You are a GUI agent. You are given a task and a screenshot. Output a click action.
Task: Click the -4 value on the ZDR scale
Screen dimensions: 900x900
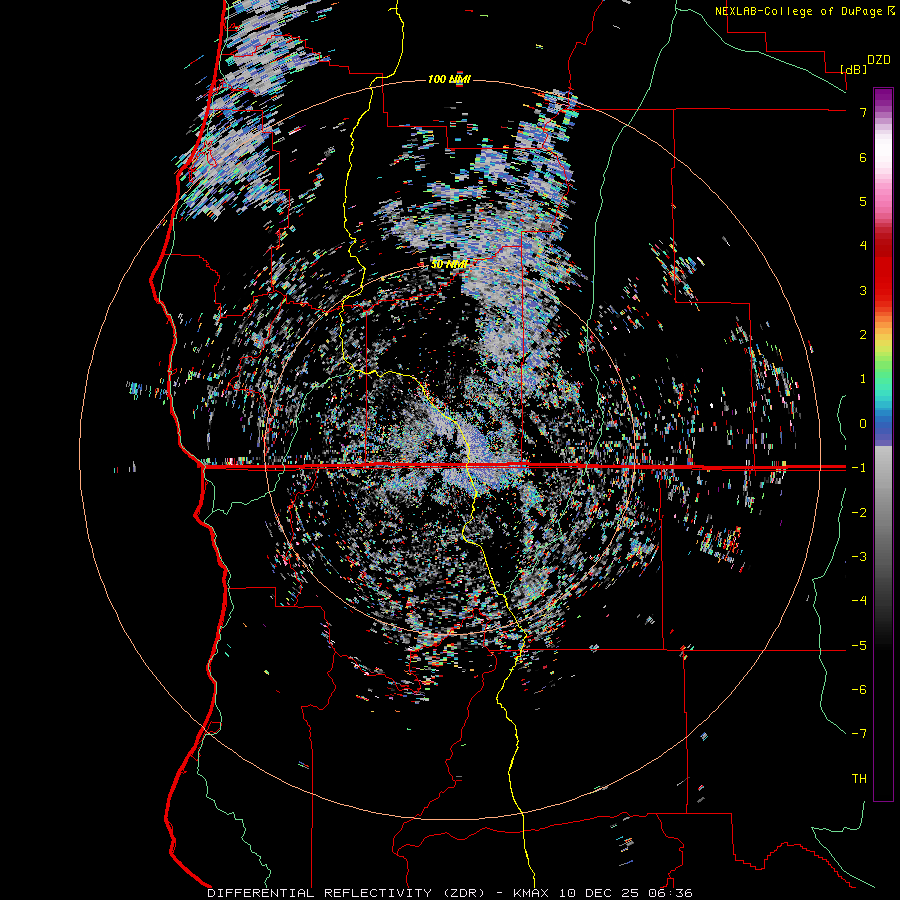tap(859, 601)
